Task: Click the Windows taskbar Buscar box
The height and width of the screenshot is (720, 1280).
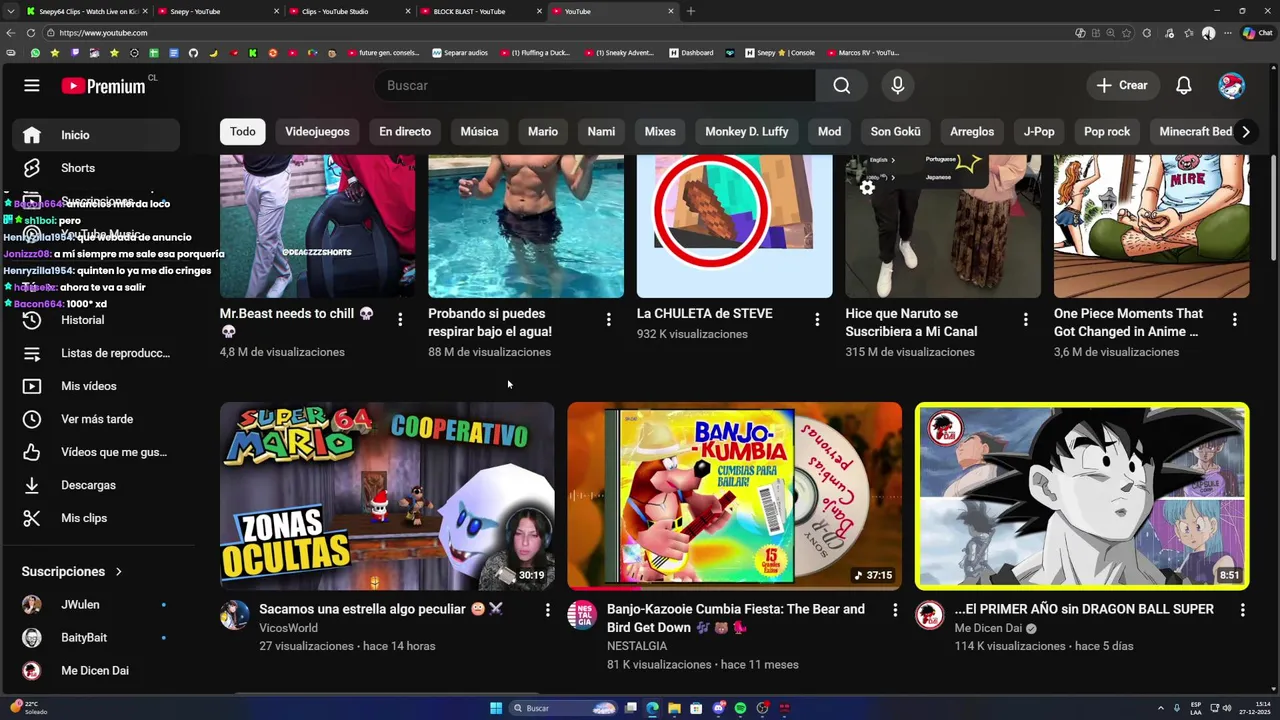Action: [563, 708]
